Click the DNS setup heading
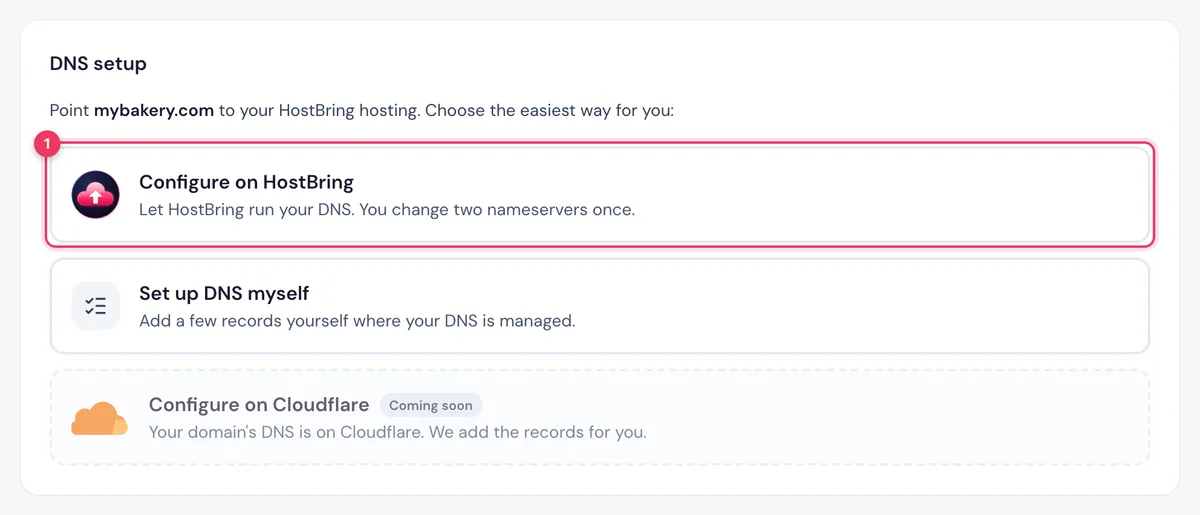Viewport: 1200px width, 515px height. click(98, 64)
